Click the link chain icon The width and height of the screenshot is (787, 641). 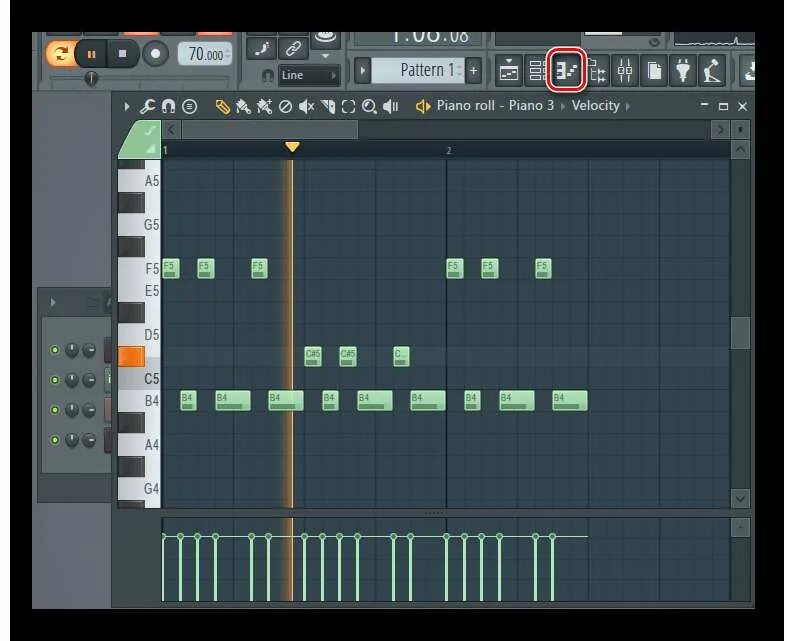pyautogui.click(x=293, y=49)
